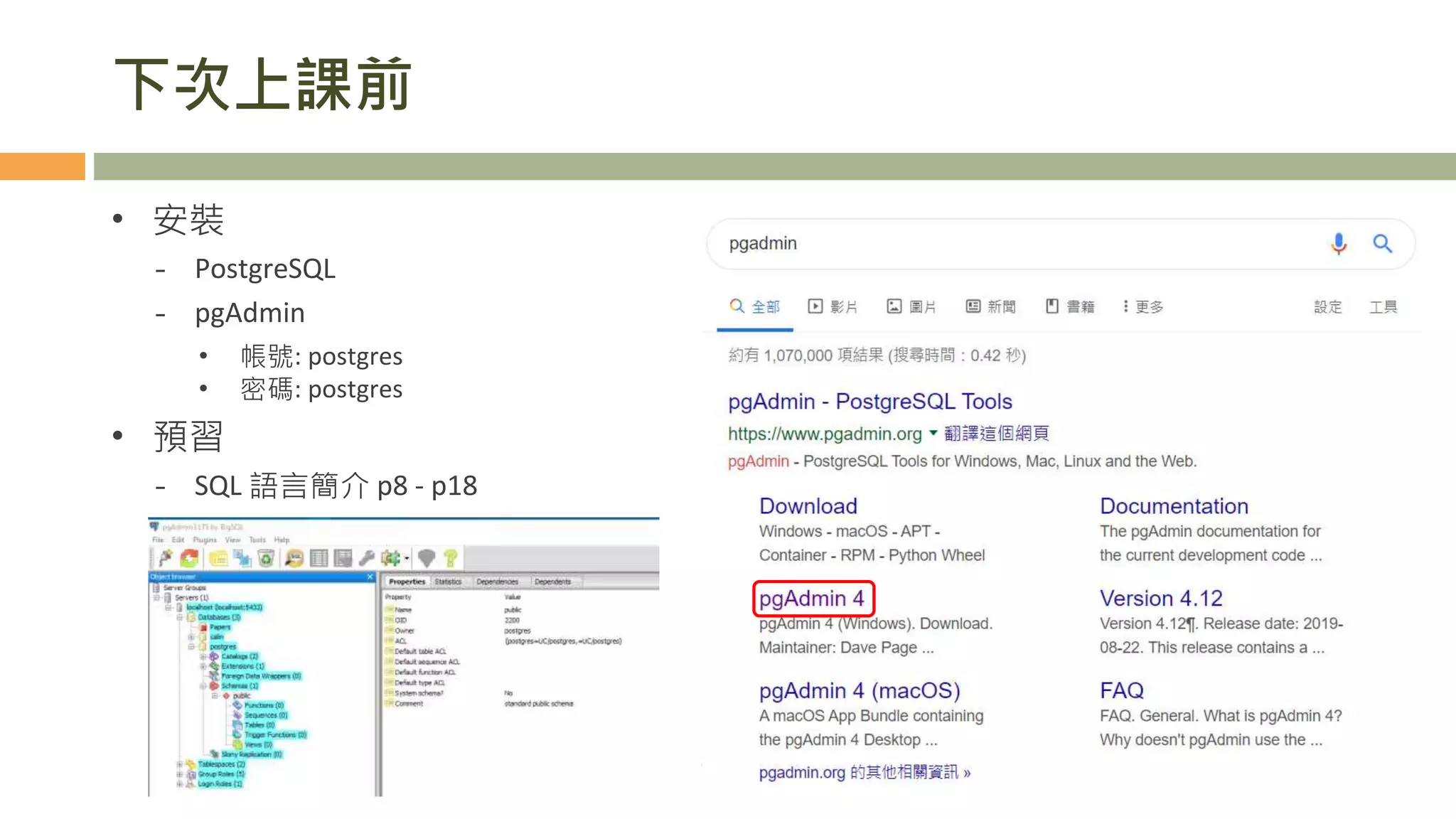Select the Tables (0) tree item
The image size is (1456, 819).
(x=259, y=724)
